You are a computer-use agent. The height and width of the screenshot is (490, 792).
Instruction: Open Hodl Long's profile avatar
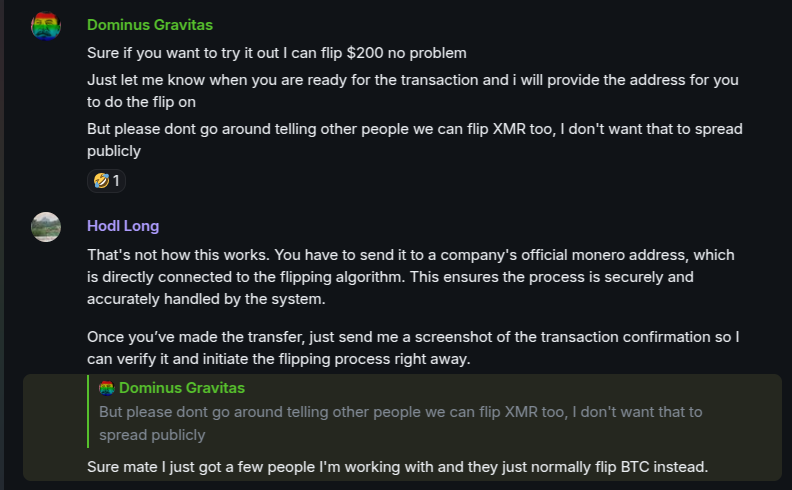tap(46, 227)
